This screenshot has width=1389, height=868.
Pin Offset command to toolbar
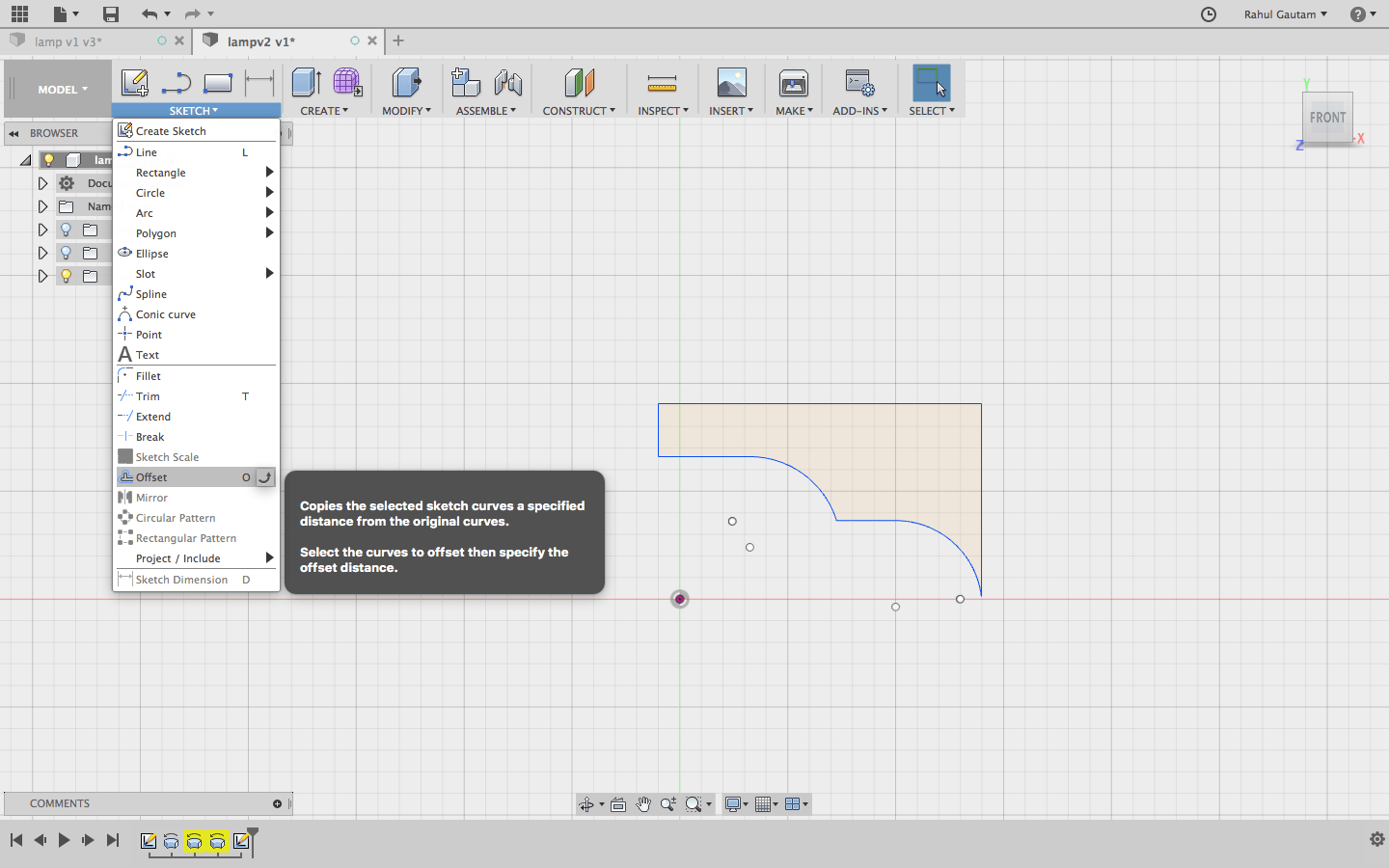[x=265, y=477]
